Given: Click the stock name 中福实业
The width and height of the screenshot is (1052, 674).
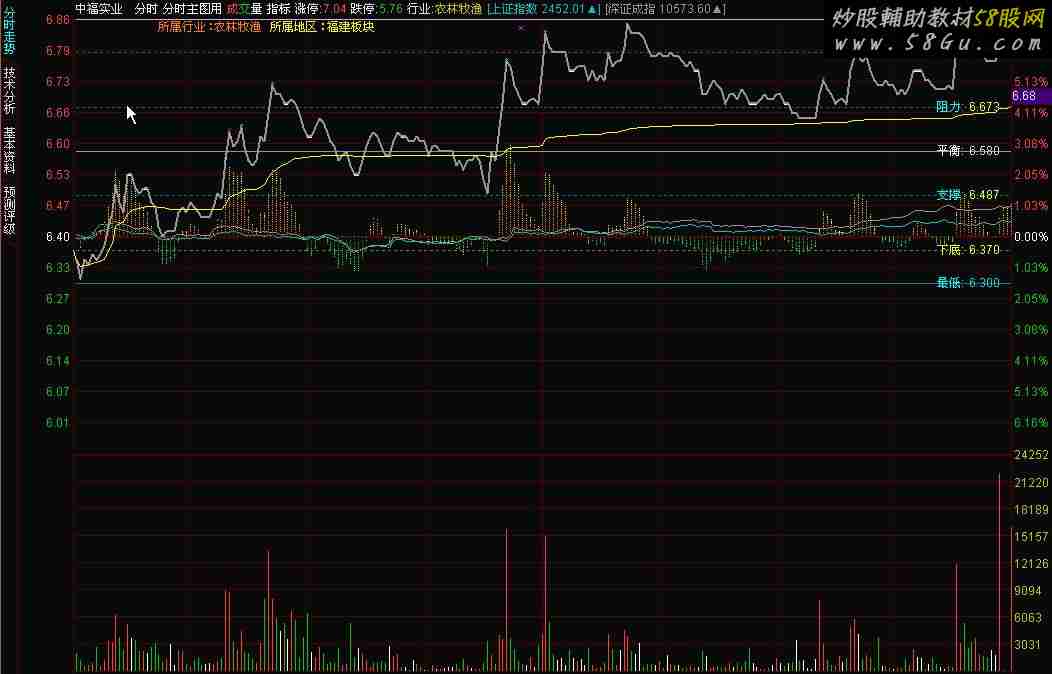Looking at the screenshot, I should [100, 9].
